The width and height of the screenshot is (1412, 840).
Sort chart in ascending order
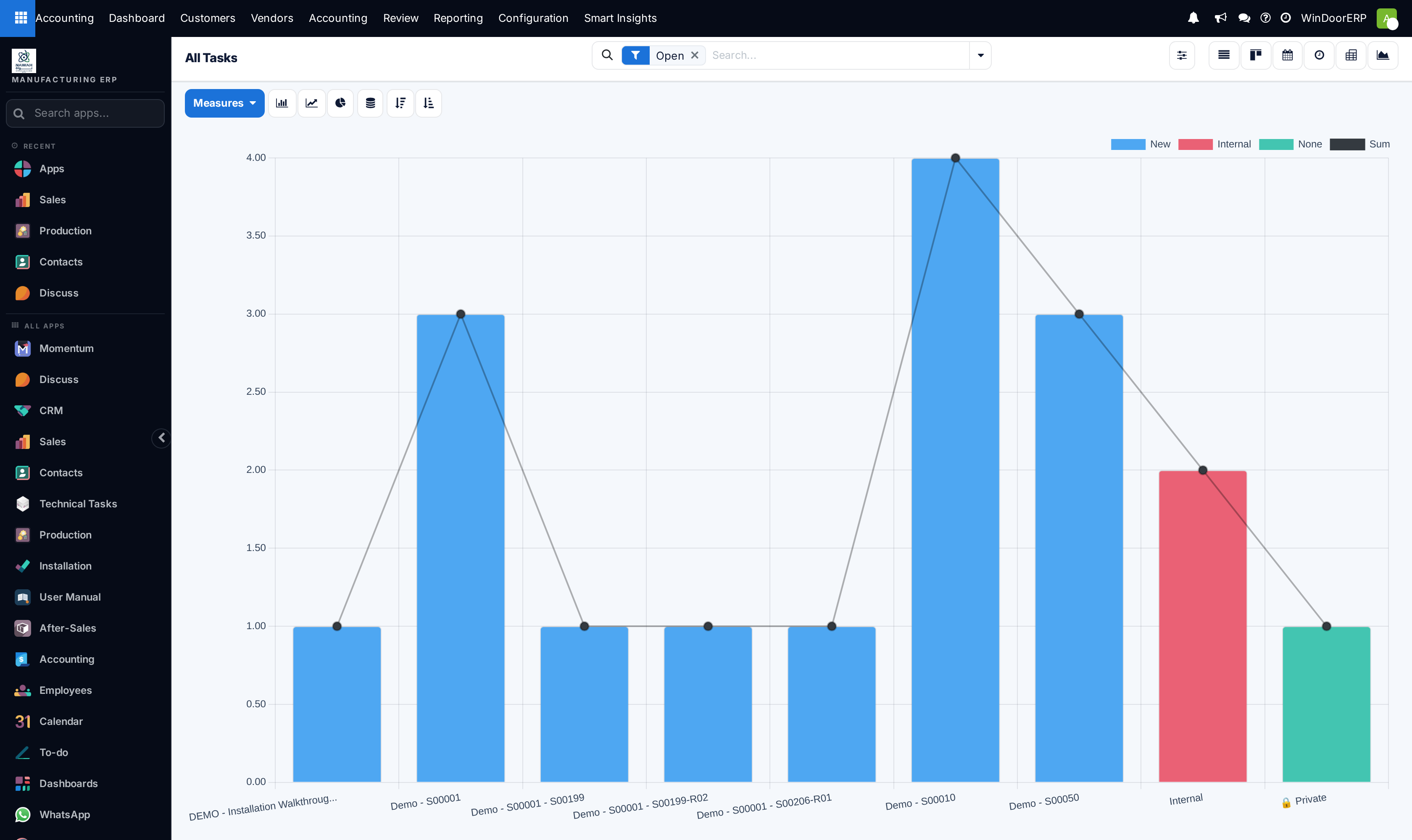click(x=429, y=103)
